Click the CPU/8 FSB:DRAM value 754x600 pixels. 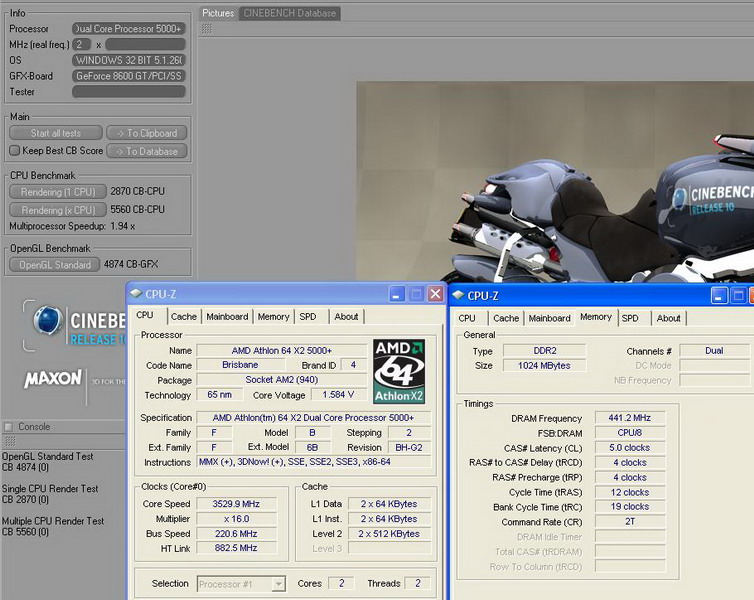pyautogui.click(x=629, y=433)
